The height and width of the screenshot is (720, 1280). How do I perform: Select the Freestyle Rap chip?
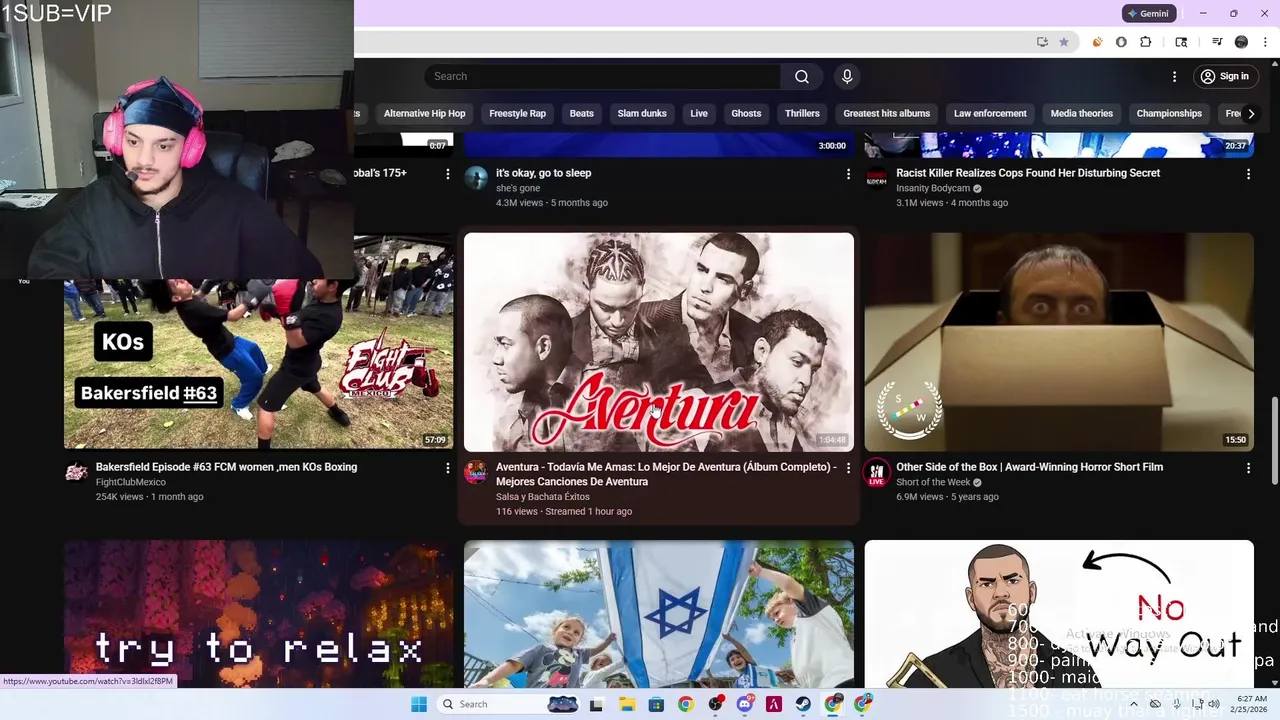click(x=517, y=114)
